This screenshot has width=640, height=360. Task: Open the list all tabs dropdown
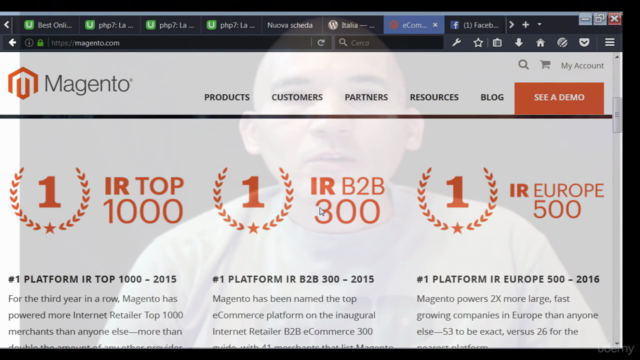540,25
